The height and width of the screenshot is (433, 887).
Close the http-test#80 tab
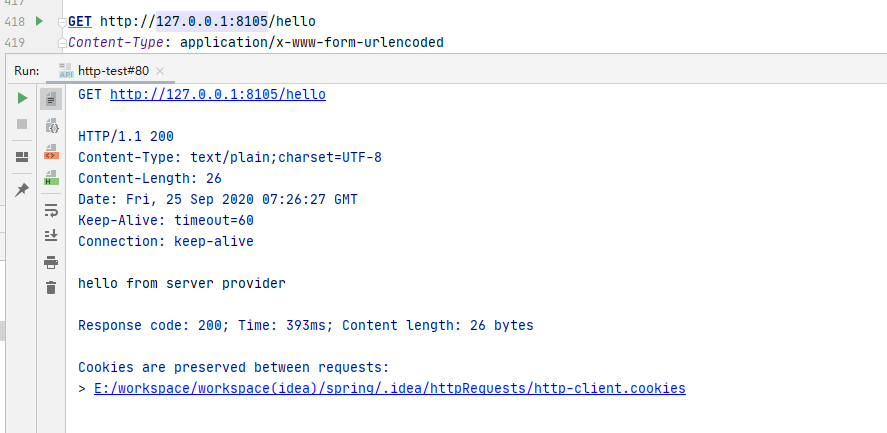pyautogui.click(x=160, y=71)
